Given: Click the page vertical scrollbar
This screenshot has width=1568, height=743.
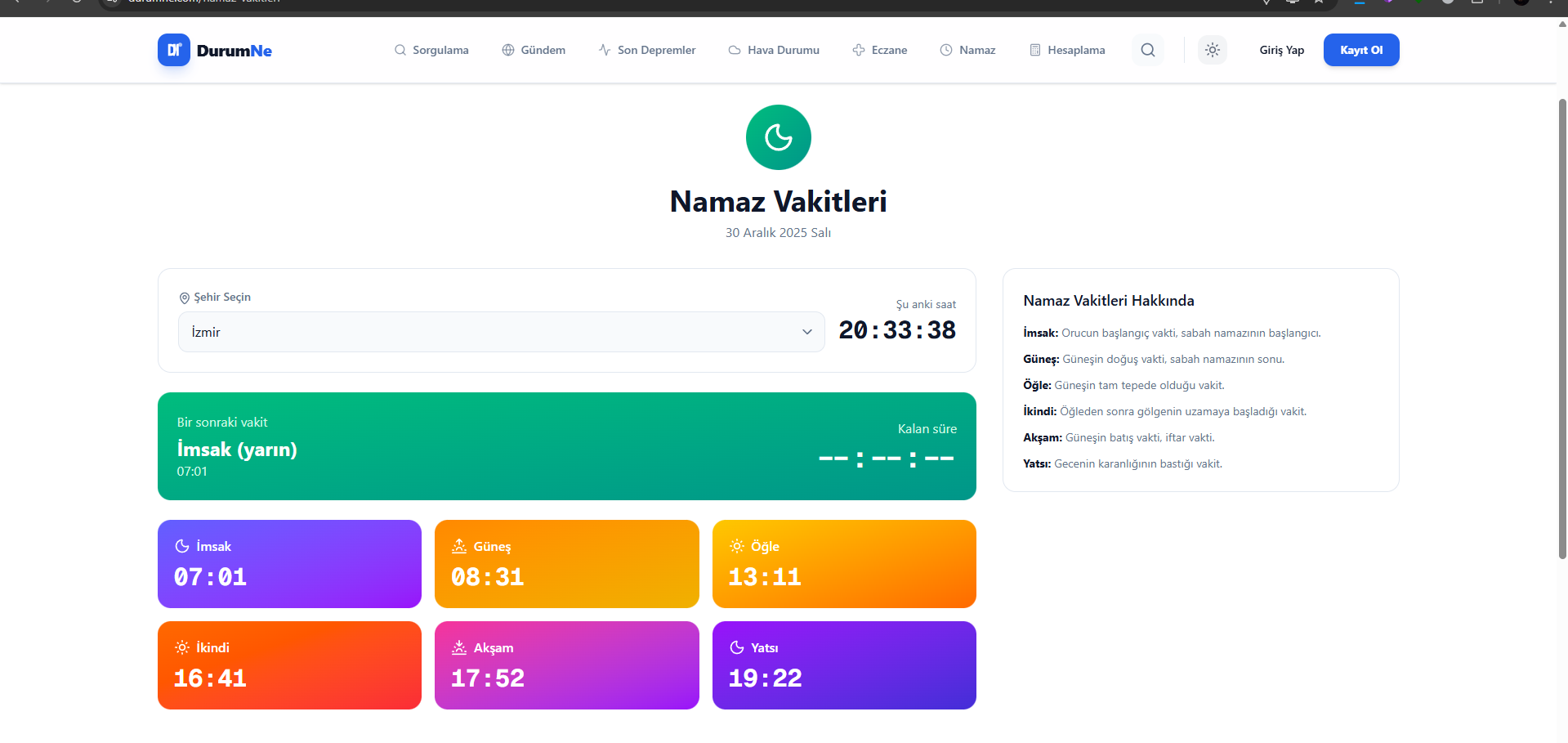Looking at the screenshot, I should click(1562, 327).
